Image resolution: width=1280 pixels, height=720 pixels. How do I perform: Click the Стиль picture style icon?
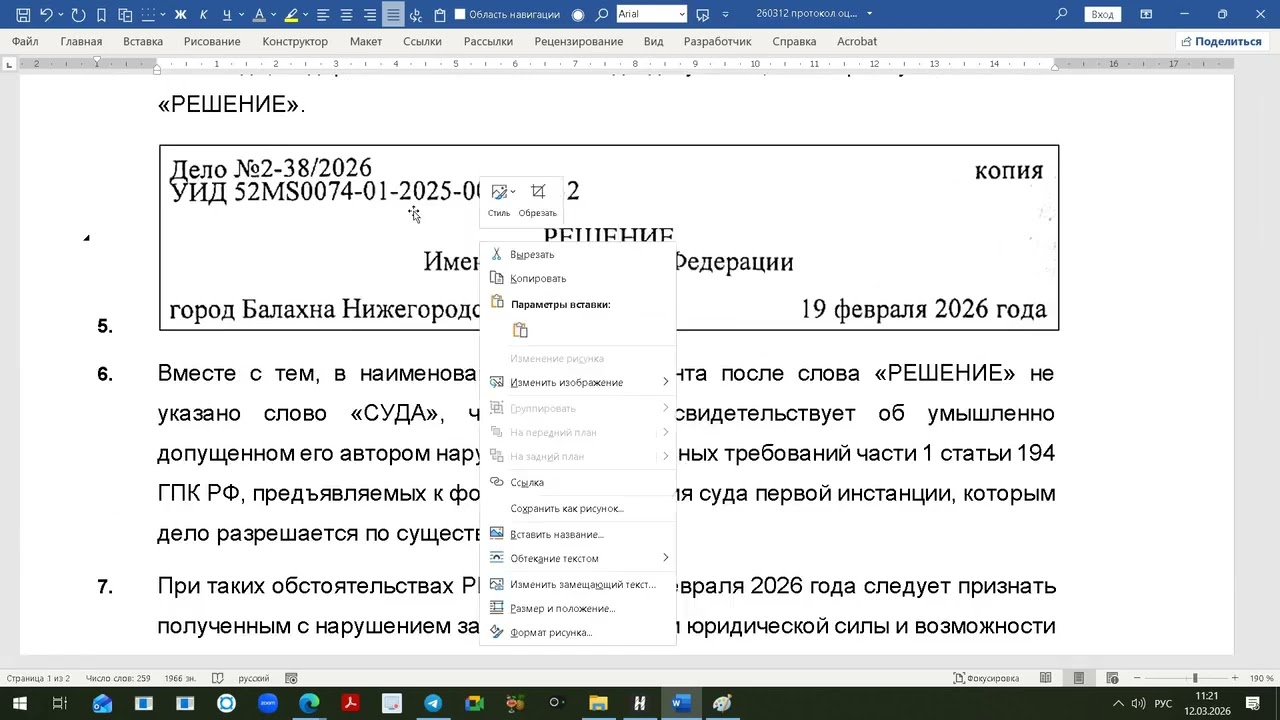pyautogui.click(x=499, y=199)
